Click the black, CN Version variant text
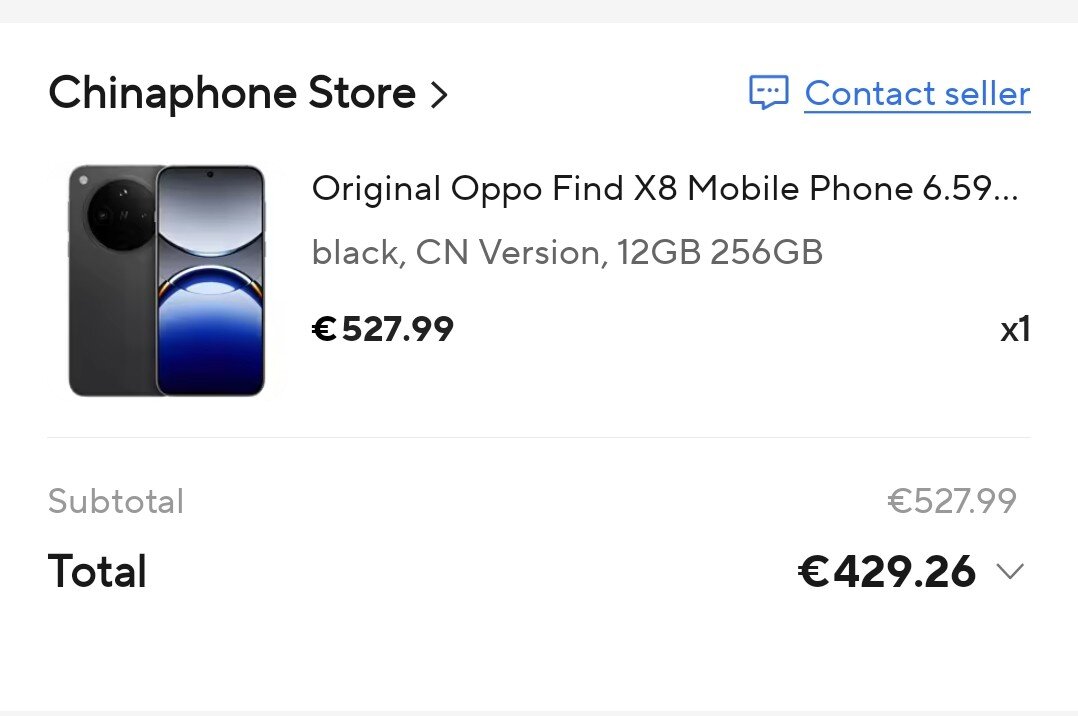The height and width of the screenshot is (716, 1078). [458, 253]
